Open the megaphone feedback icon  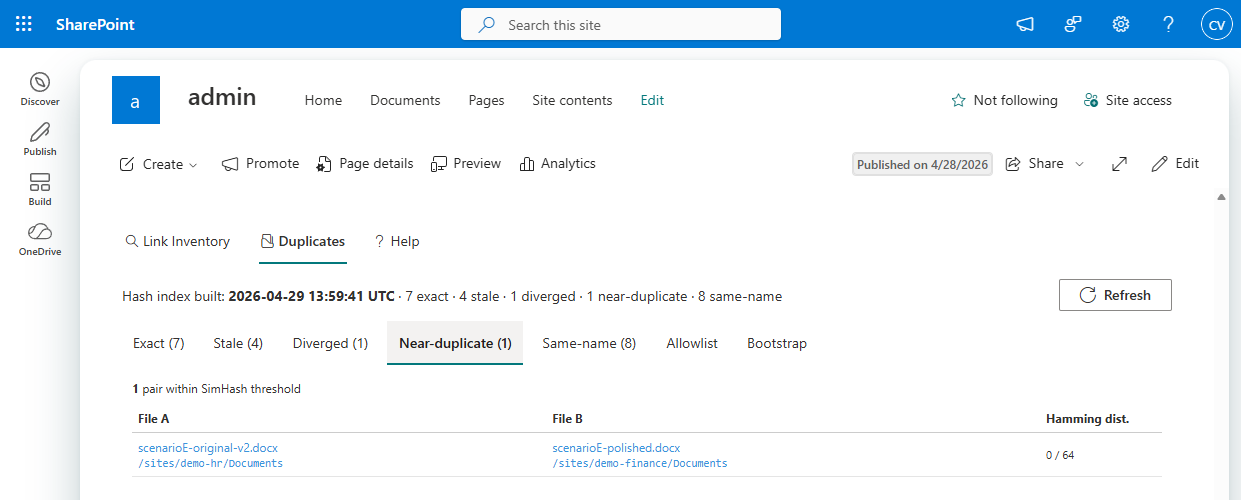coord(1025,24)
